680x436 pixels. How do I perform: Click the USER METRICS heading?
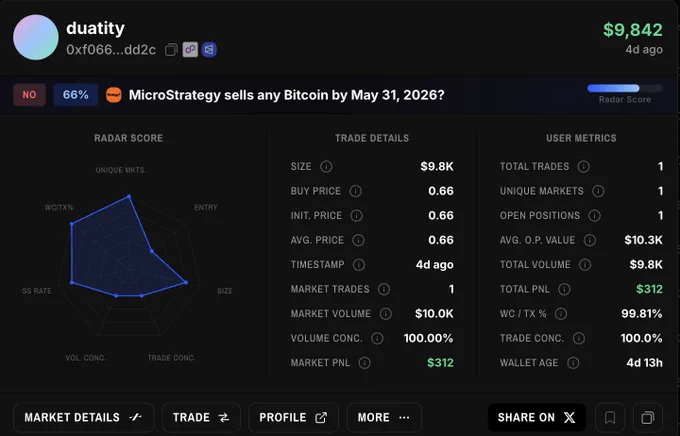pos(581,138)
